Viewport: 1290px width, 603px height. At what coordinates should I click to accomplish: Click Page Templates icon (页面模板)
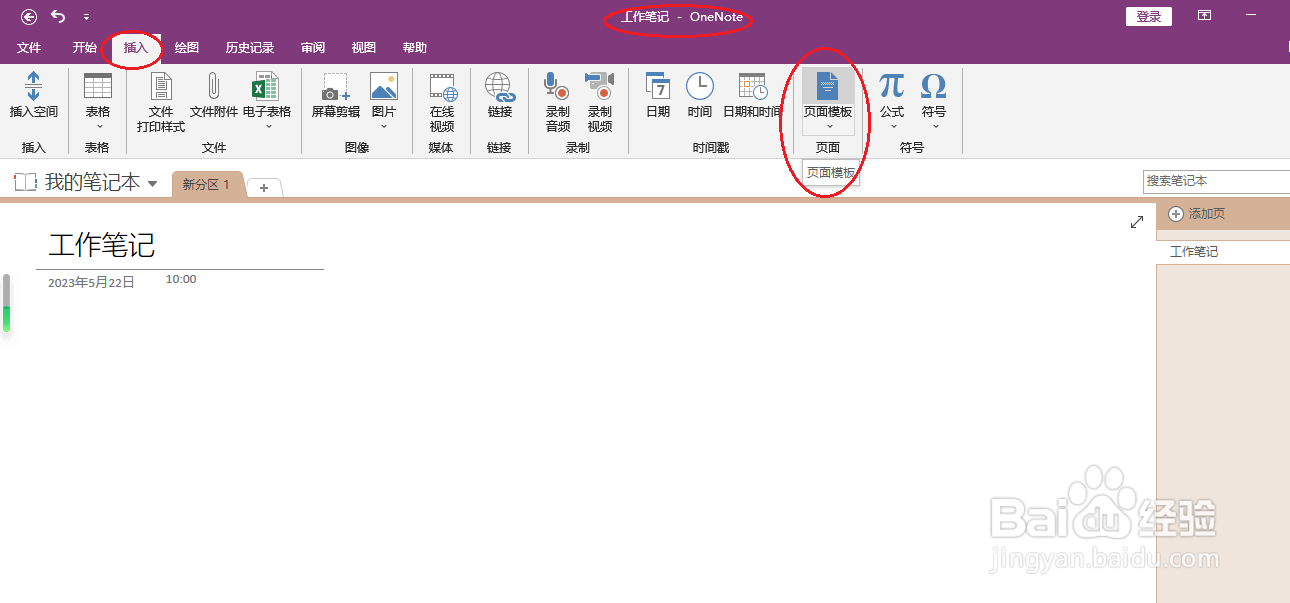[x=828, y=86]
